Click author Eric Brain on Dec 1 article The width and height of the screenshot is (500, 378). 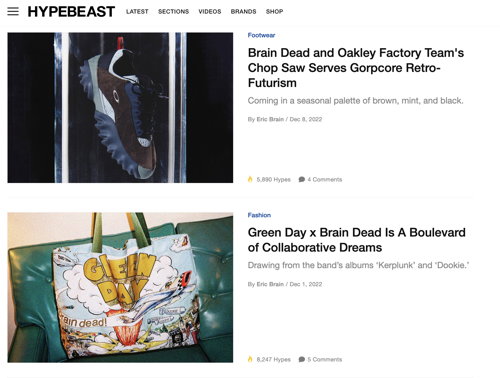point(270,284)
